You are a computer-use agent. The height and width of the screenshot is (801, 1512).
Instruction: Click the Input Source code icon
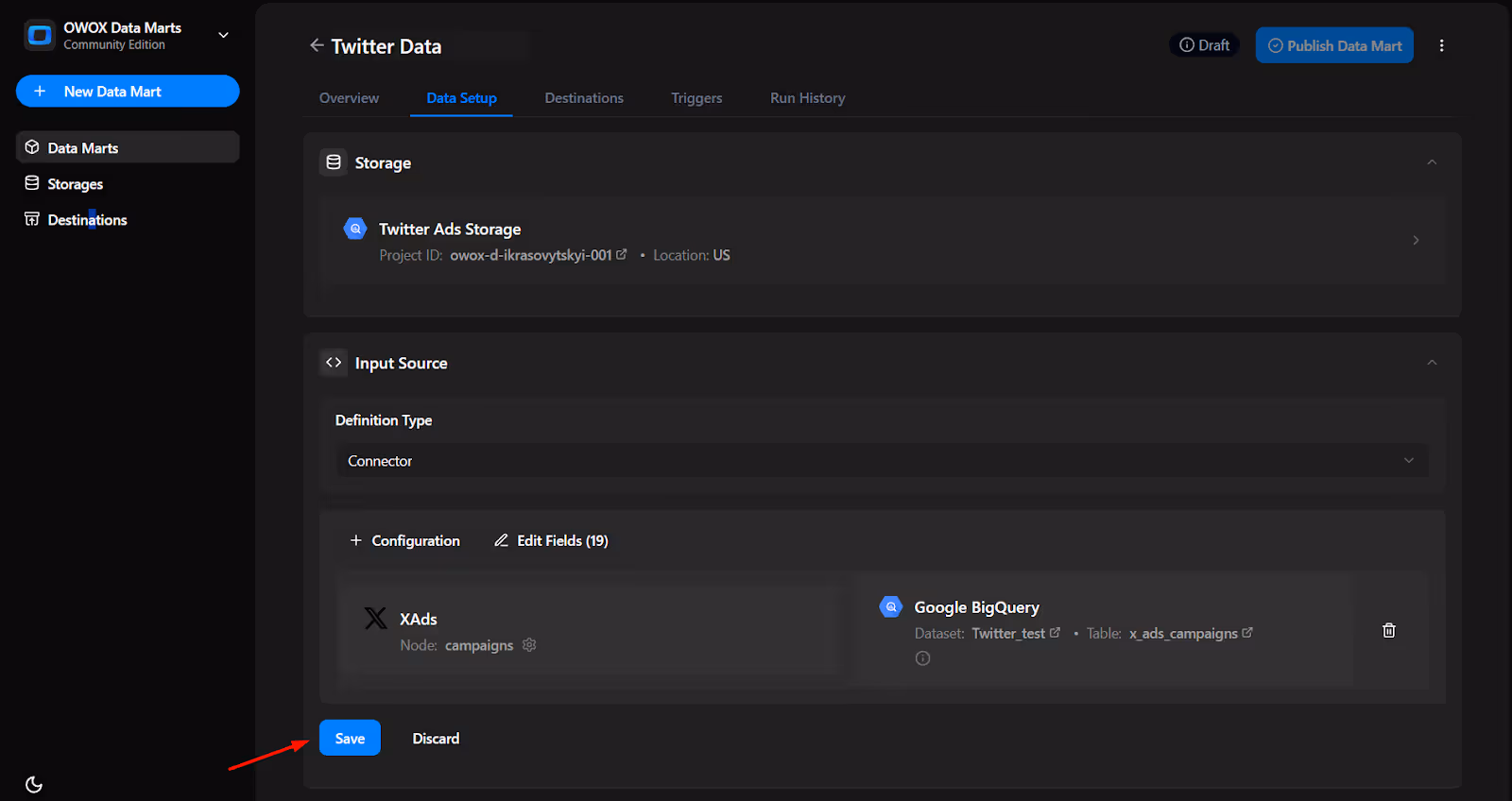pyautogui.click(x=334, y=363)
